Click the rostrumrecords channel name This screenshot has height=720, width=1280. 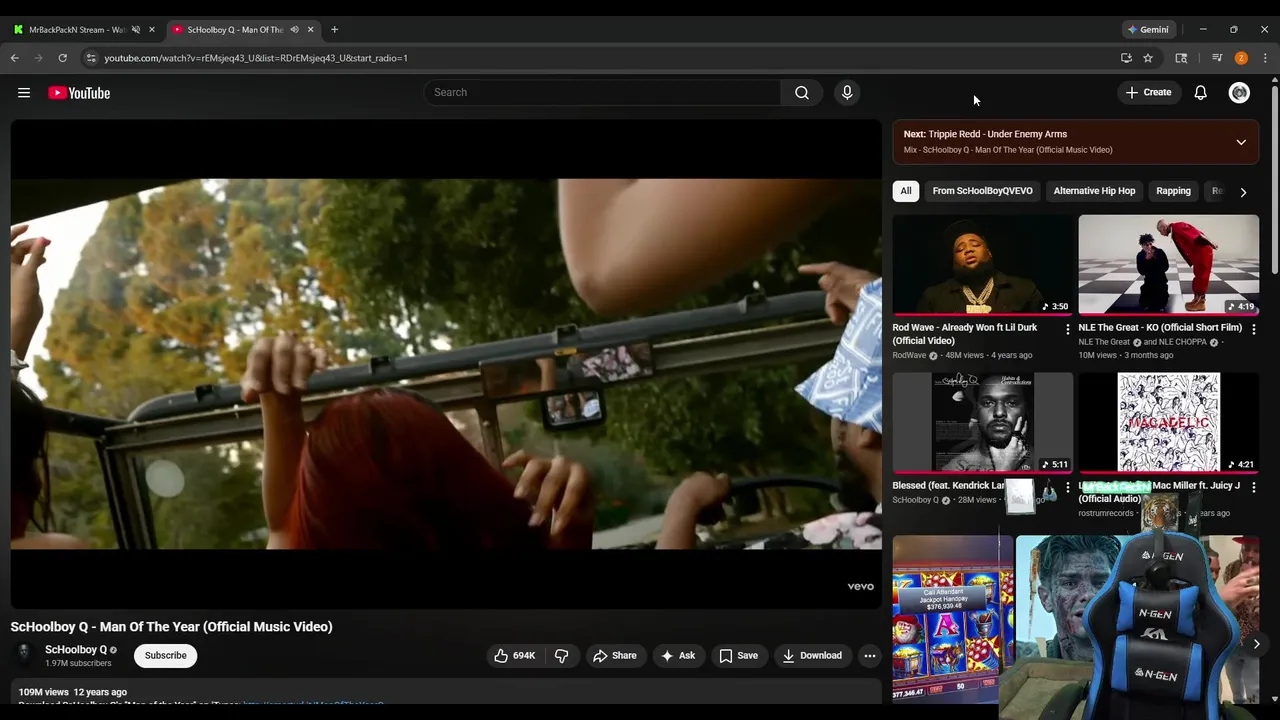click(x=1106, y=514)
